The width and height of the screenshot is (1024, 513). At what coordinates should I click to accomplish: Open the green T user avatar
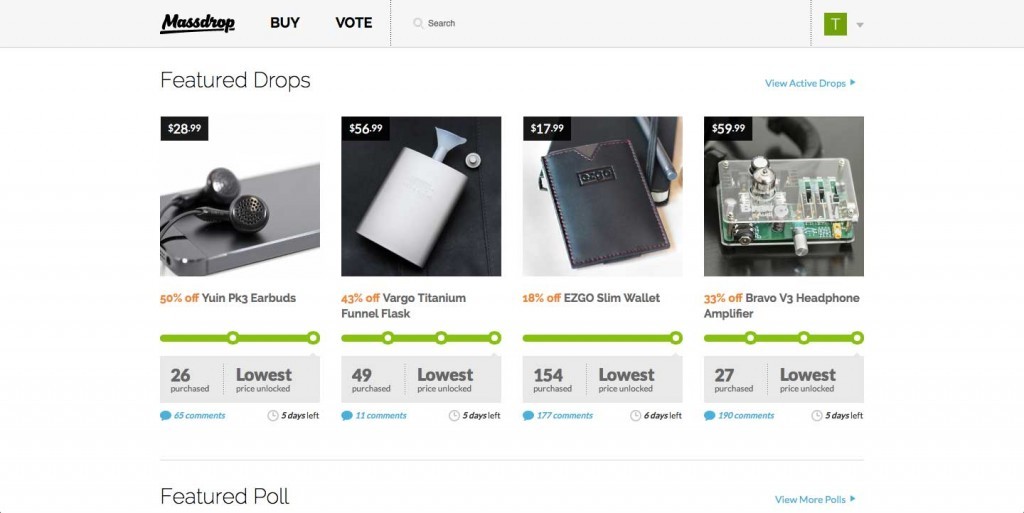[835, 24]
